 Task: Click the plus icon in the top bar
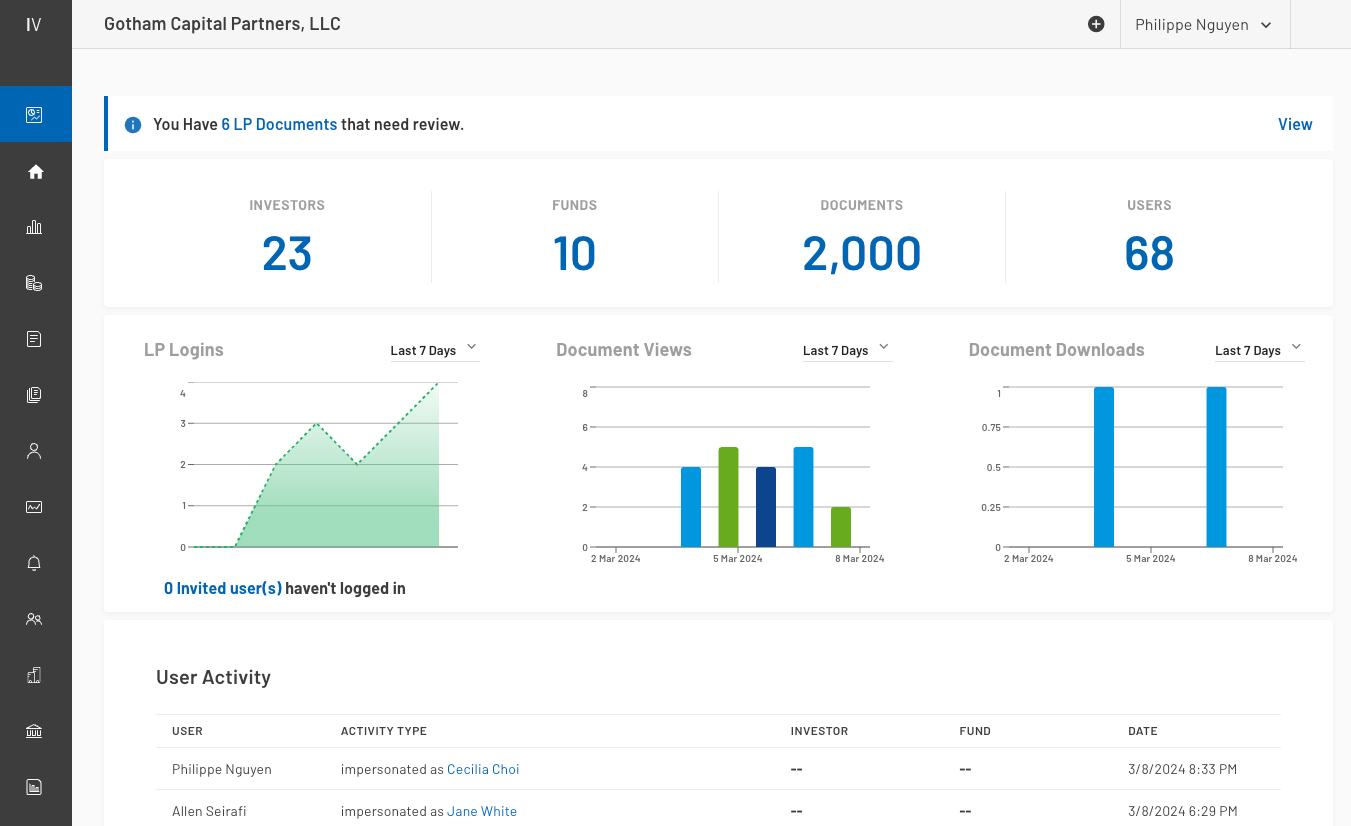point(1096,24)
